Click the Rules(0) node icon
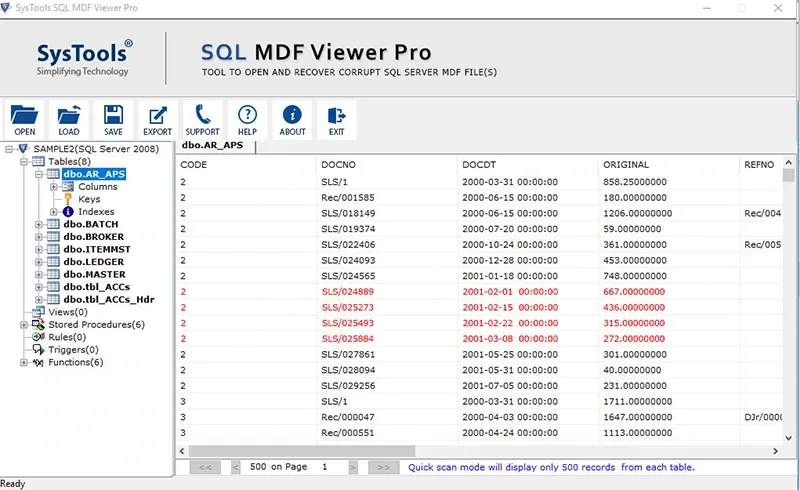 tap(38, 337)
